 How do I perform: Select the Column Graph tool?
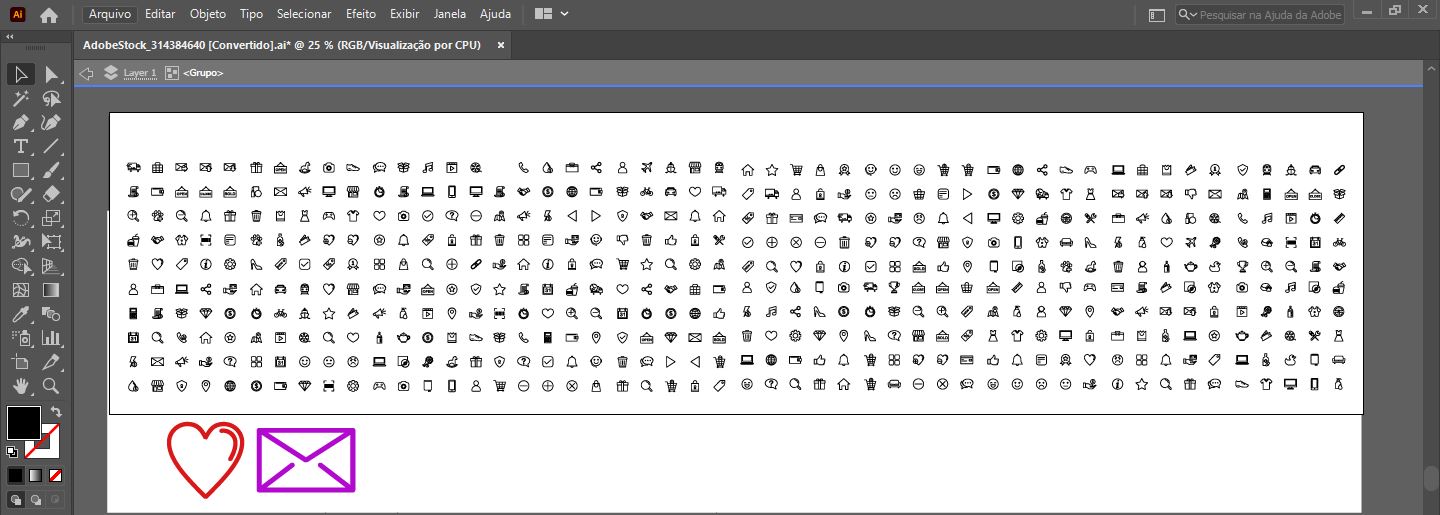(52, 338)
